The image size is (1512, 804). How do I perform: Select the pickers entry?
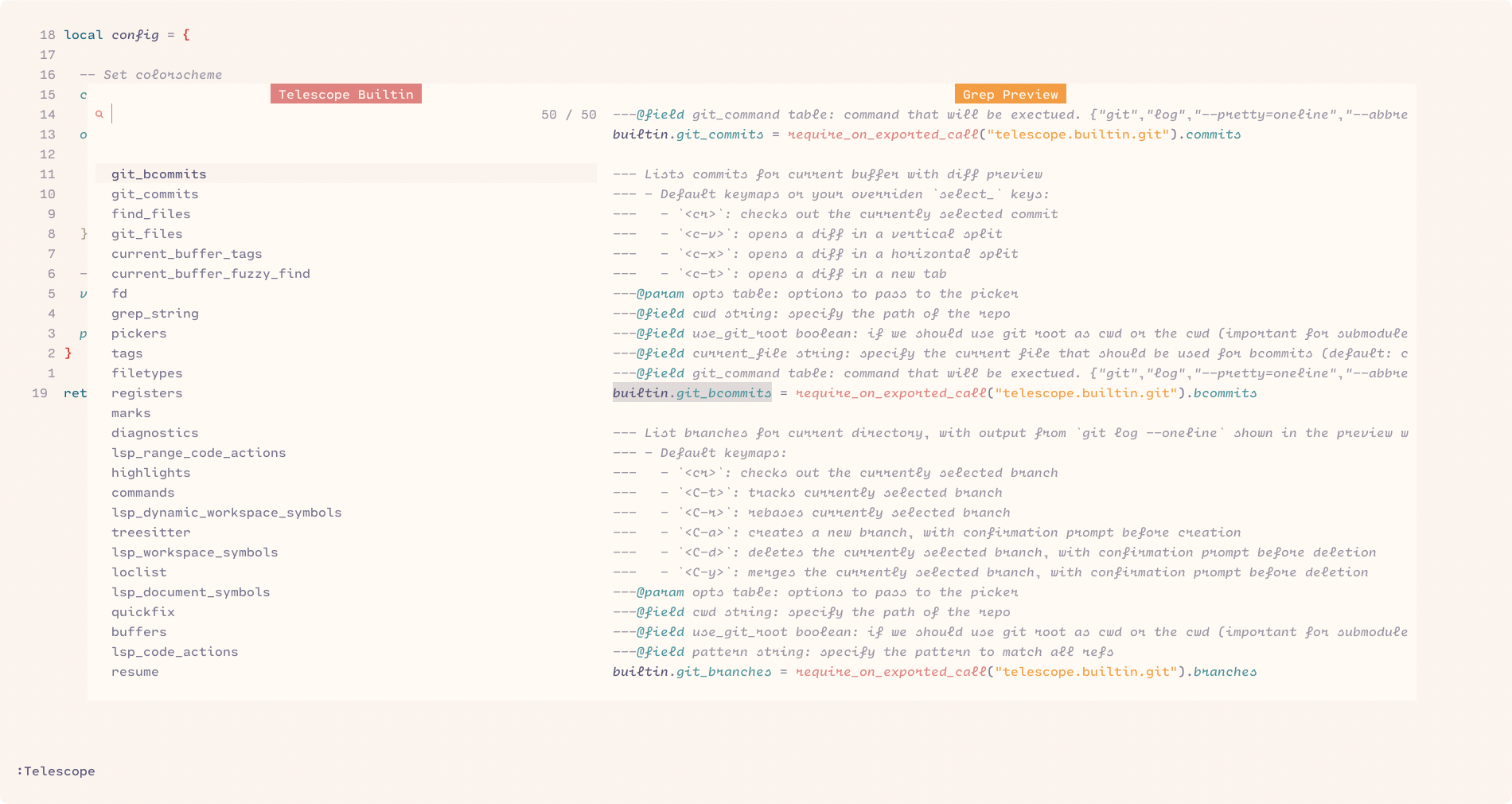click(139, 333)
